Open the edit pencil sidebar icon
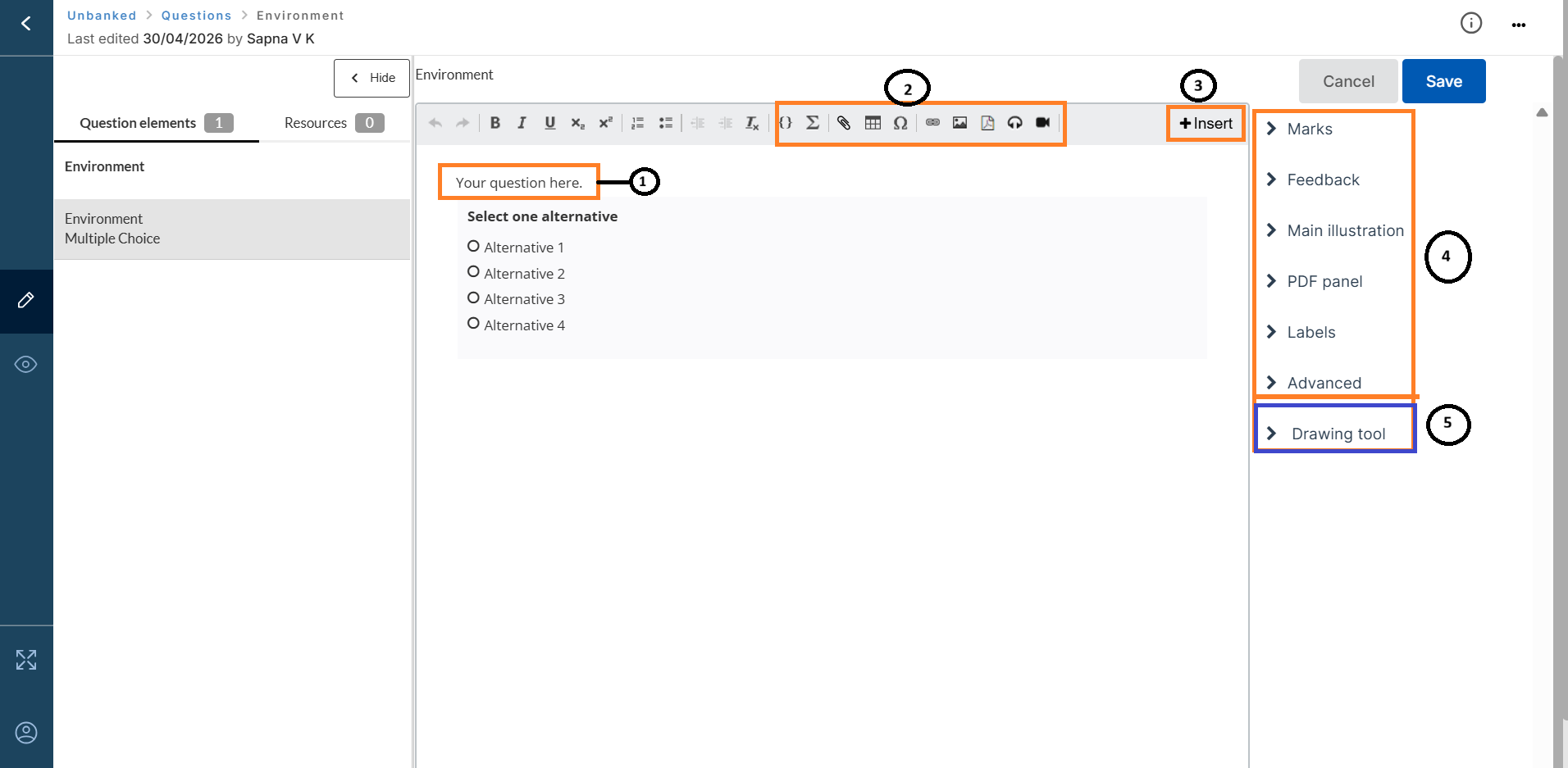 coord(26,300)
